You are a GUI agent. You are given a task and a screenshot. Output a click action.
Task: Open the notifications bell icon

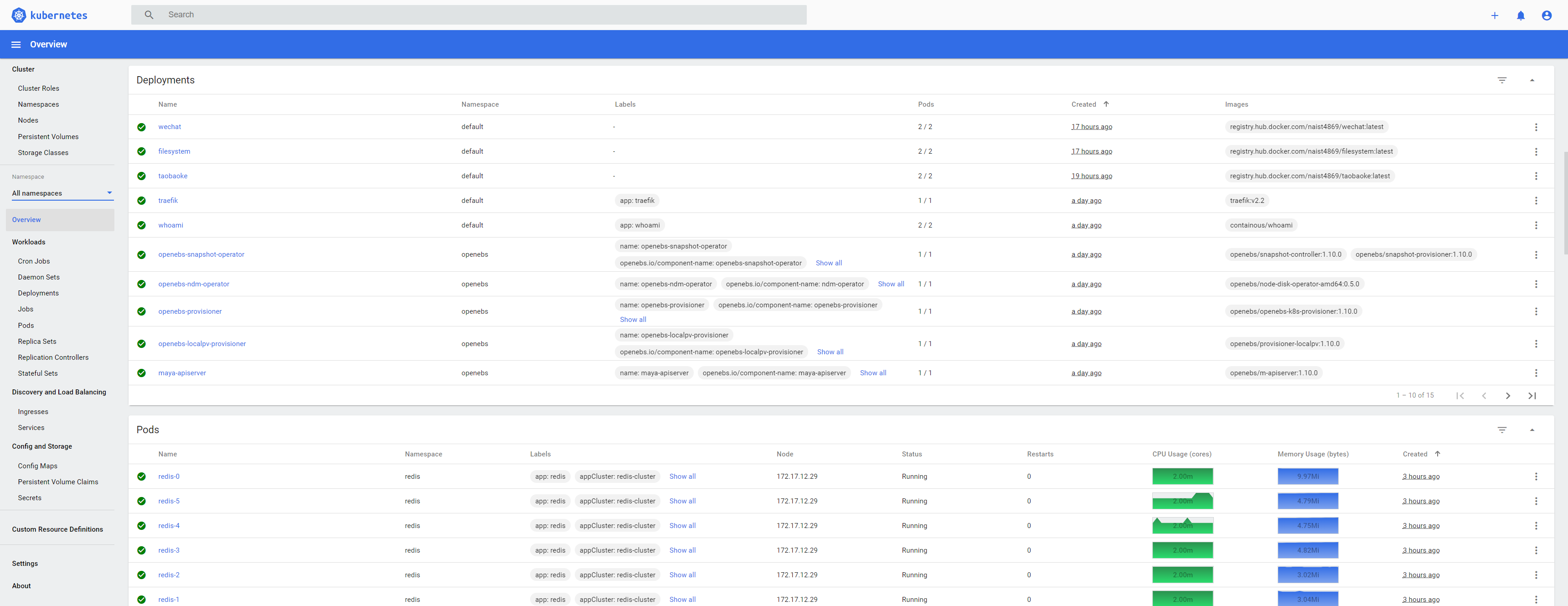(x=1520, y=15)
